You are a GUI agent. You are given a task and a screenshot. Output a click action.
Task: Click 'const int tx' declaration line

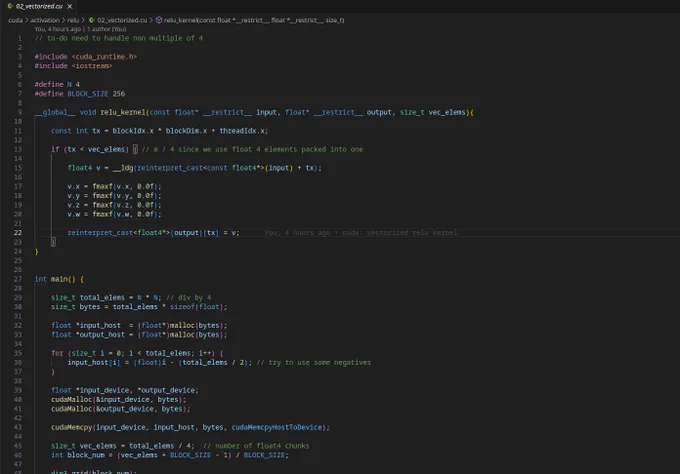click(x=160, y=131)
